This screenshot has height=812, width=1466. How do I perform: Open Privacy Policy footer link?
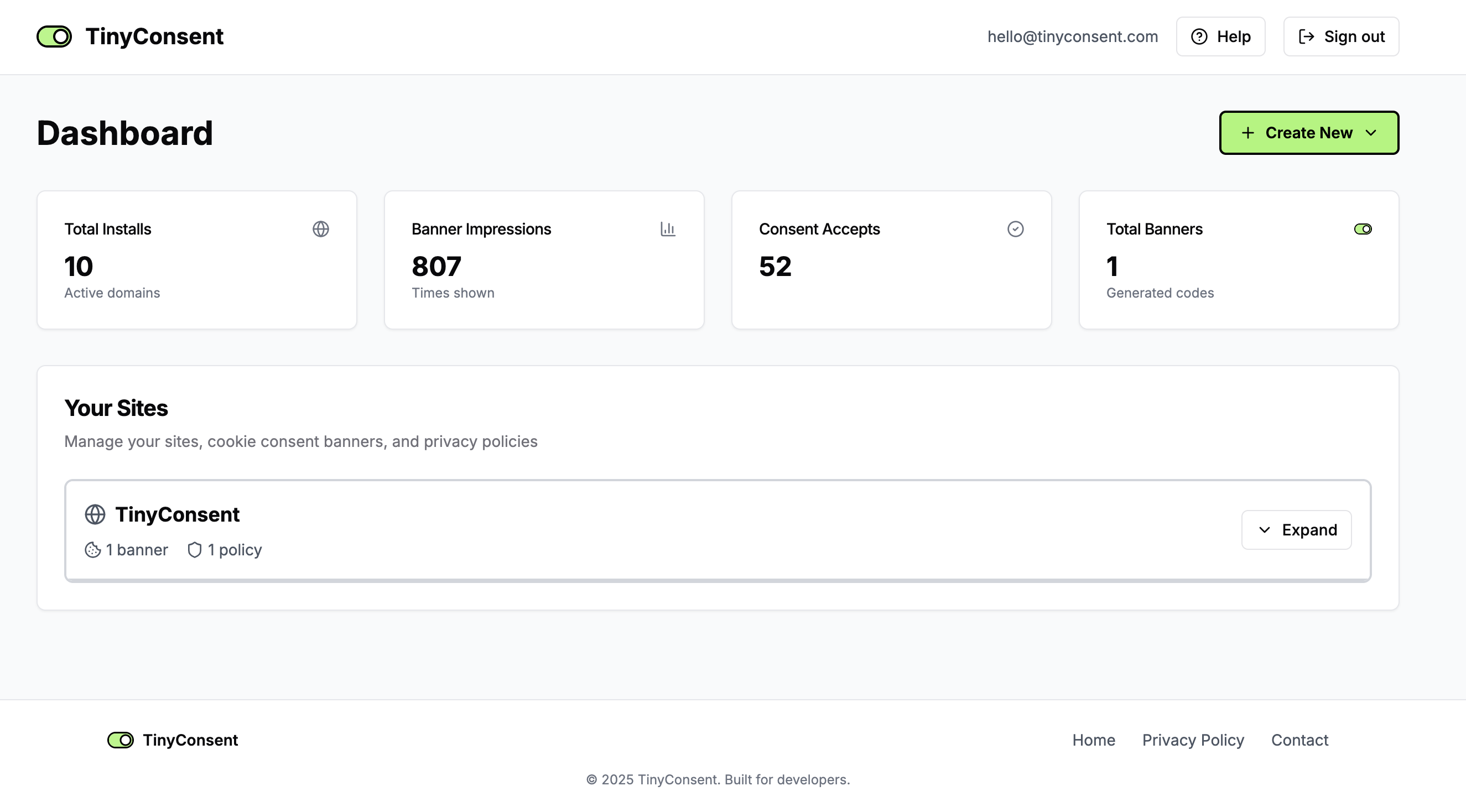(1193, 740)
